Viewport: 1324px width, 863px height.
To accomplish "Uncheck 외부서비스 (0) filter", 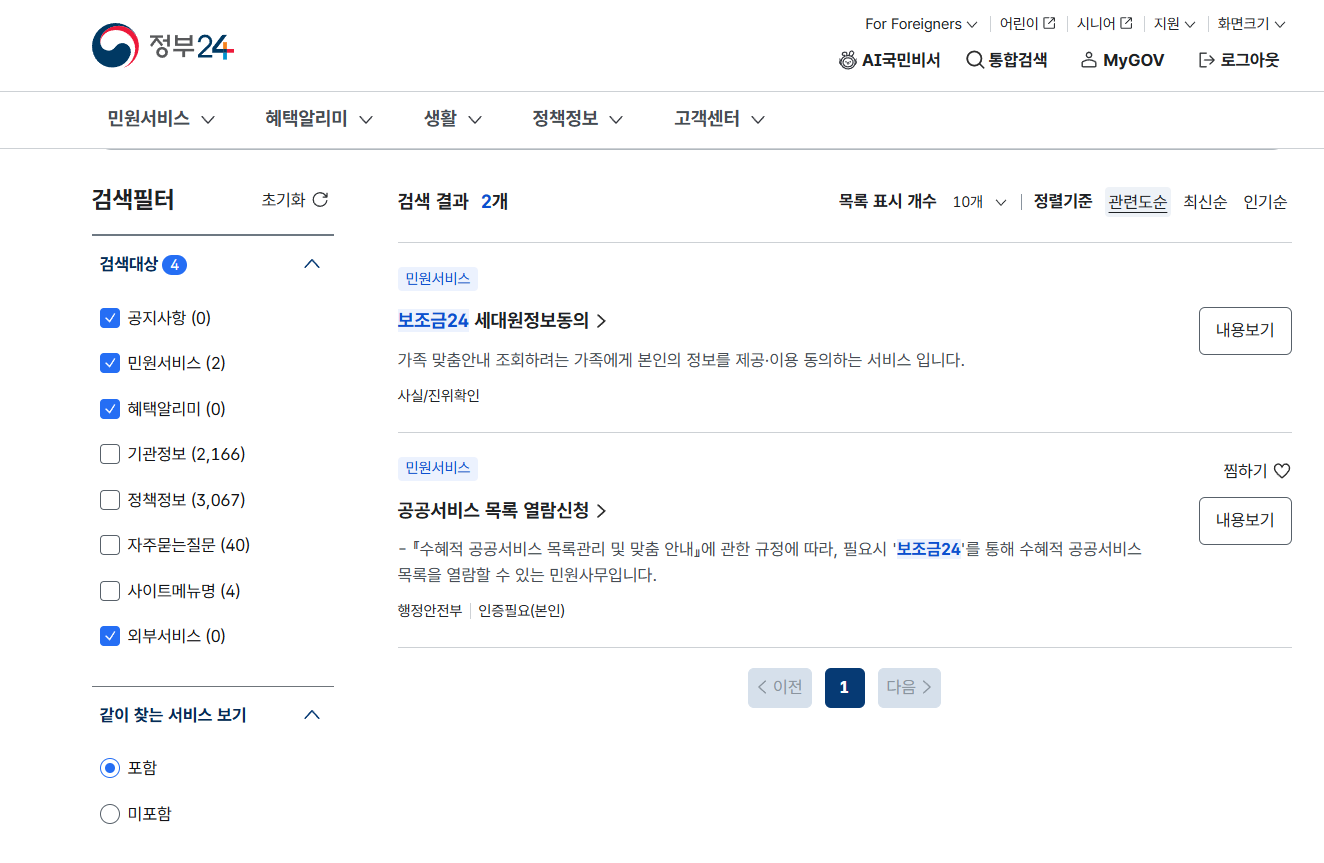I will [110, 636].
